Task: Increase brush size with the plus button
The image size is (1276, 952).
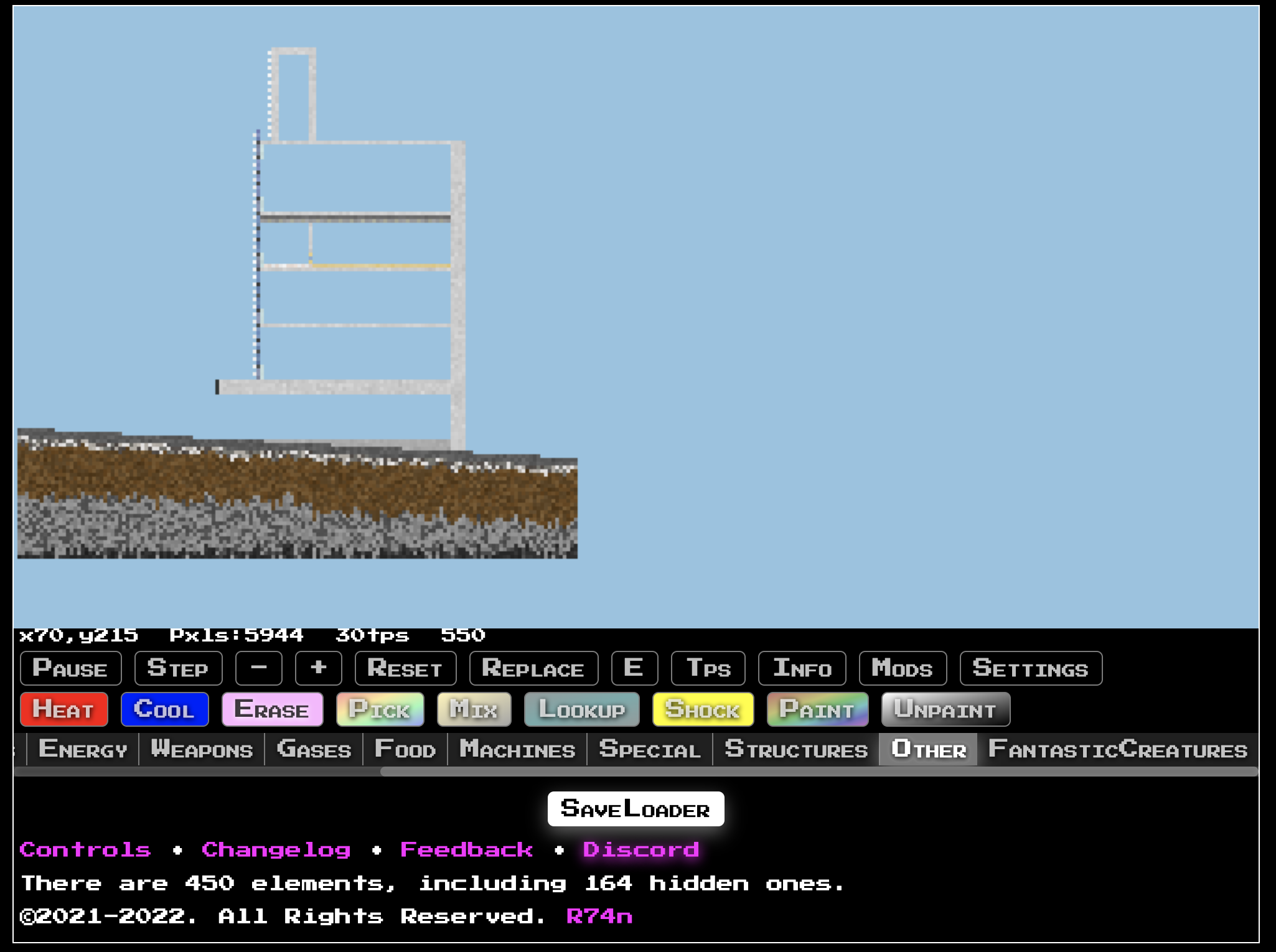Action: [318, 668]
